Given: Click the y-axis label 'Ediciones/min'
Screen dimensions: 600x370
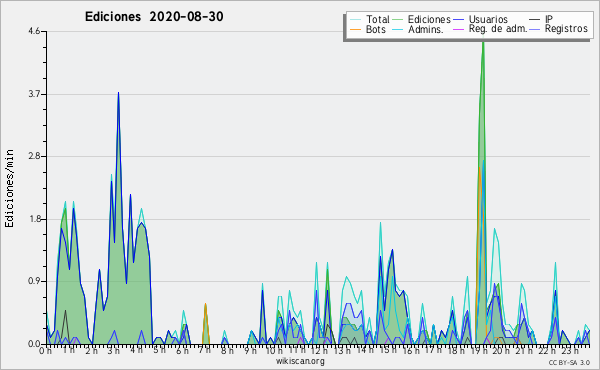Looking at the screenshot, I should (9, 188).
